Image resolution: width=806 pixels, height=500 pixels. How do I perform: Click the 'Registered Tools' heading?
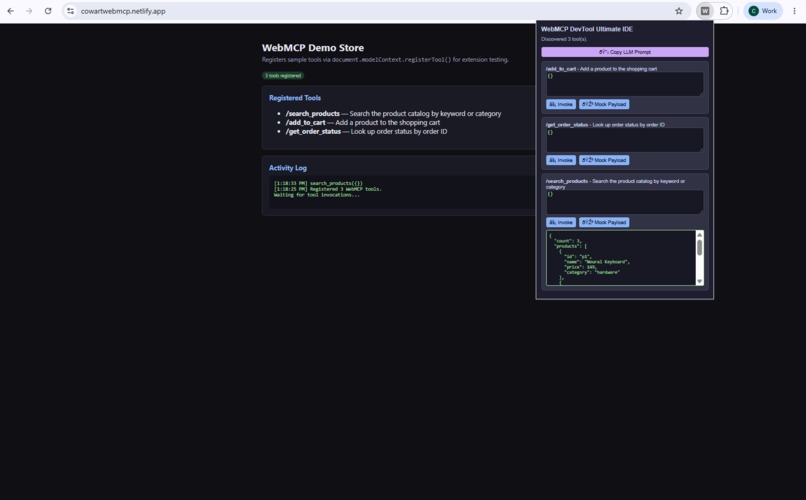click(295, 98)
